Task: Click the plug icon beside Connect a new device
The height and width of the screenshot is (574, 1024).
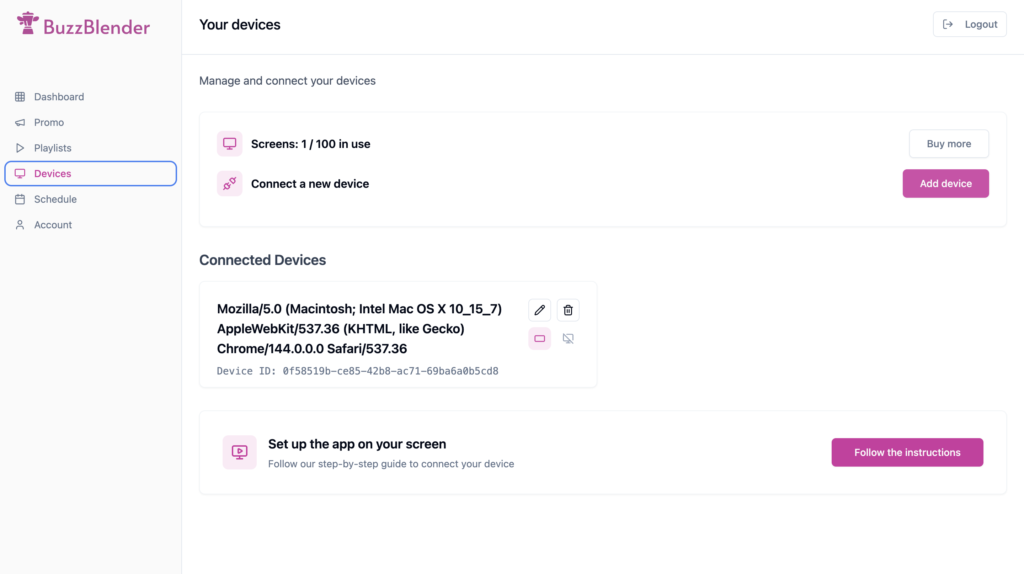Action: 230,184
